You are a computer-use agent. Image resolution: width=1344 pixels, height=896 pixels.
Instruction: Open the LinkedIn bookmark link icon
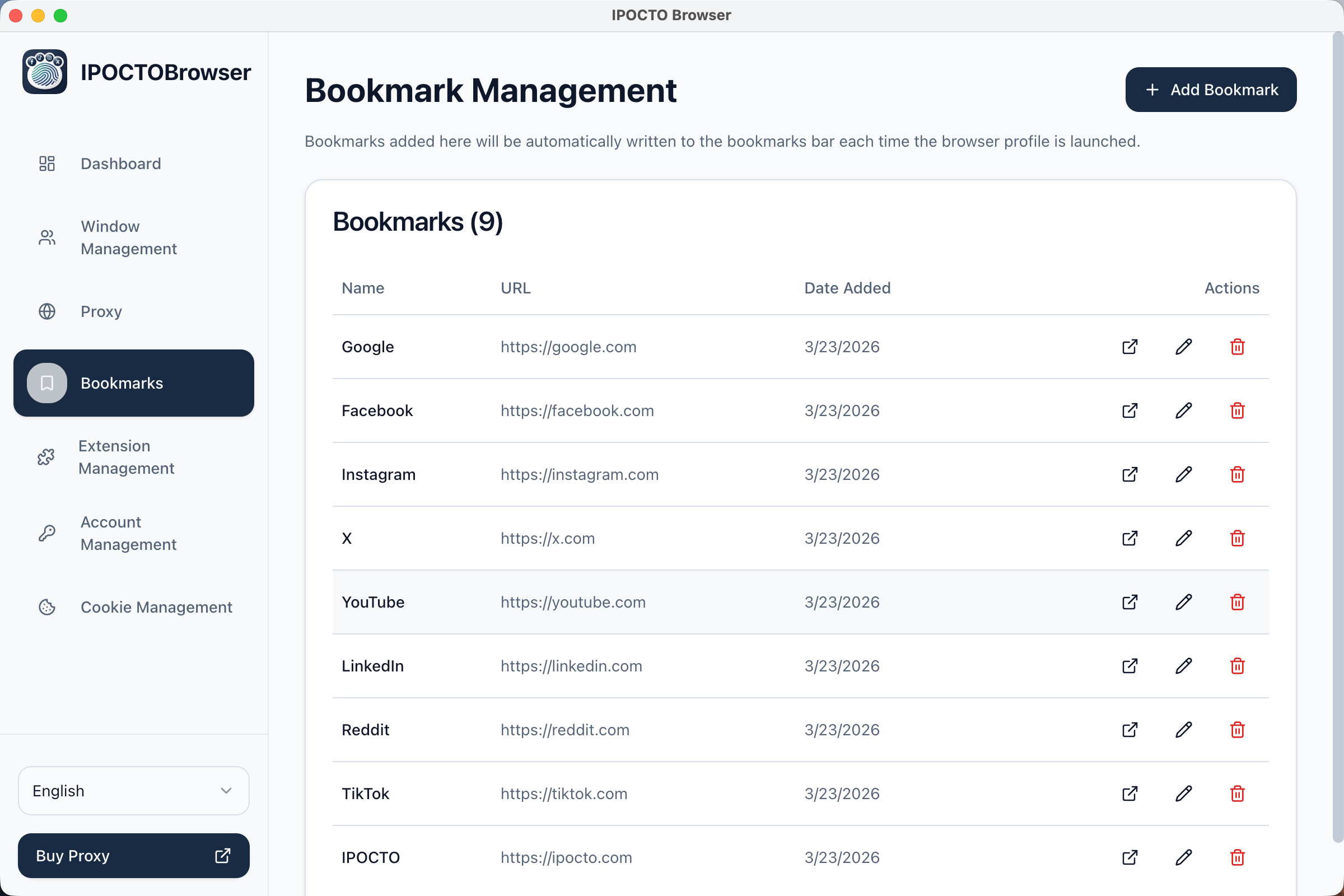click(x=1130, y=666)
